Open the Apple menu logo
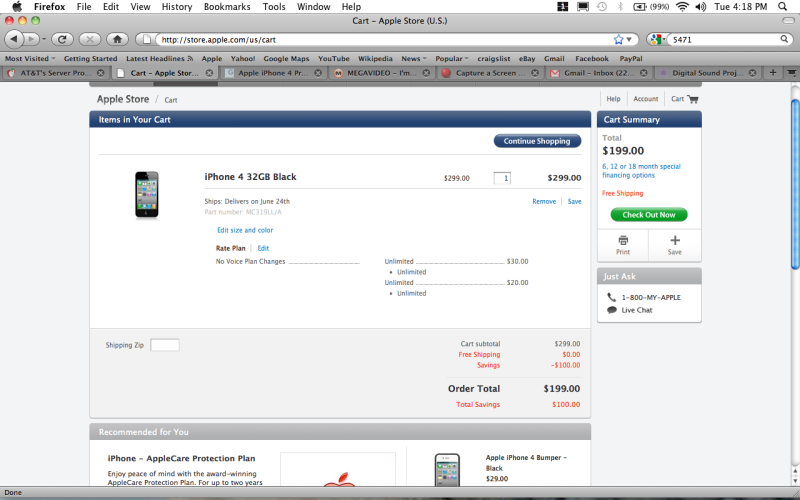This screenshot has width=800, height=500. point(17,7)
